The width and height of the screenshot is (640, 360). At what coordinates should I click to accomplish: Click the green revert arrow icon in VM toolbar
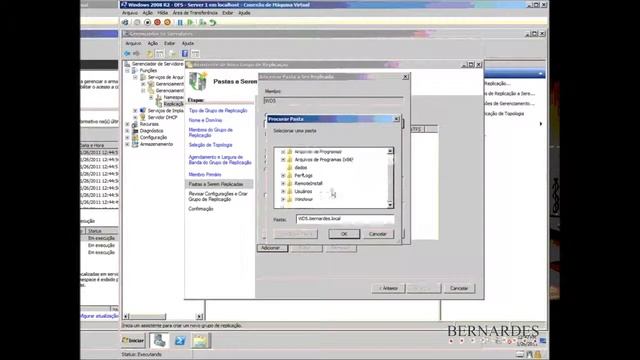coord(213,22)
